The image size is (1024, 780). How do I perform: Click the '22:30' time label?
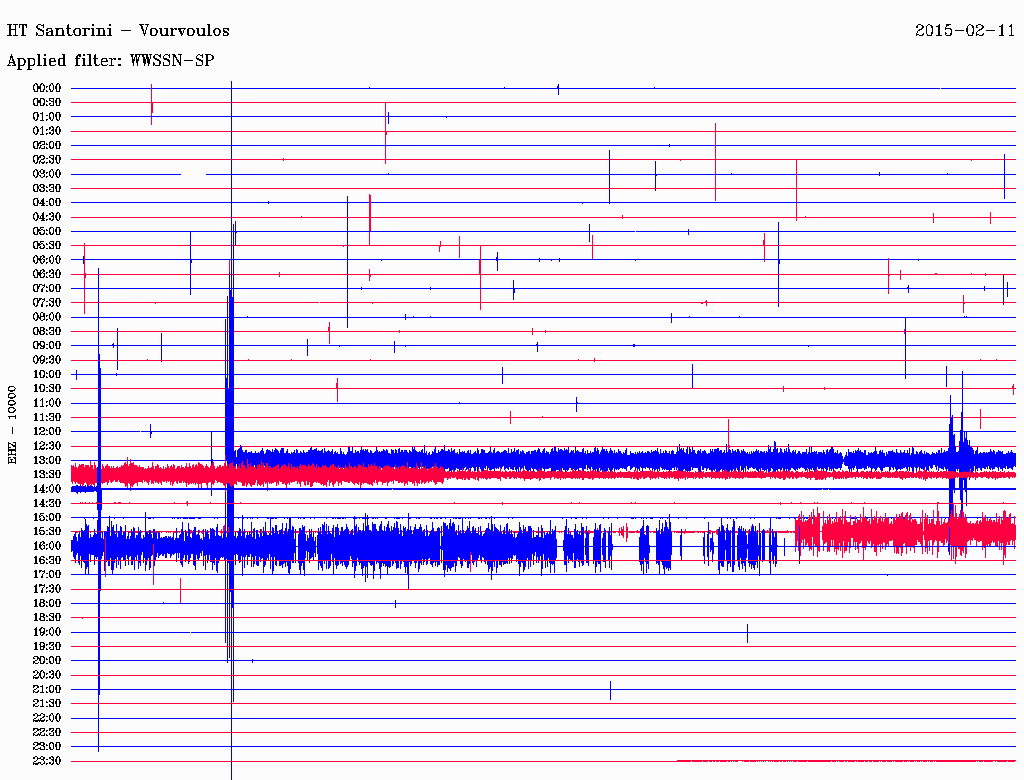pyautogui.click(x=47, y=732)
